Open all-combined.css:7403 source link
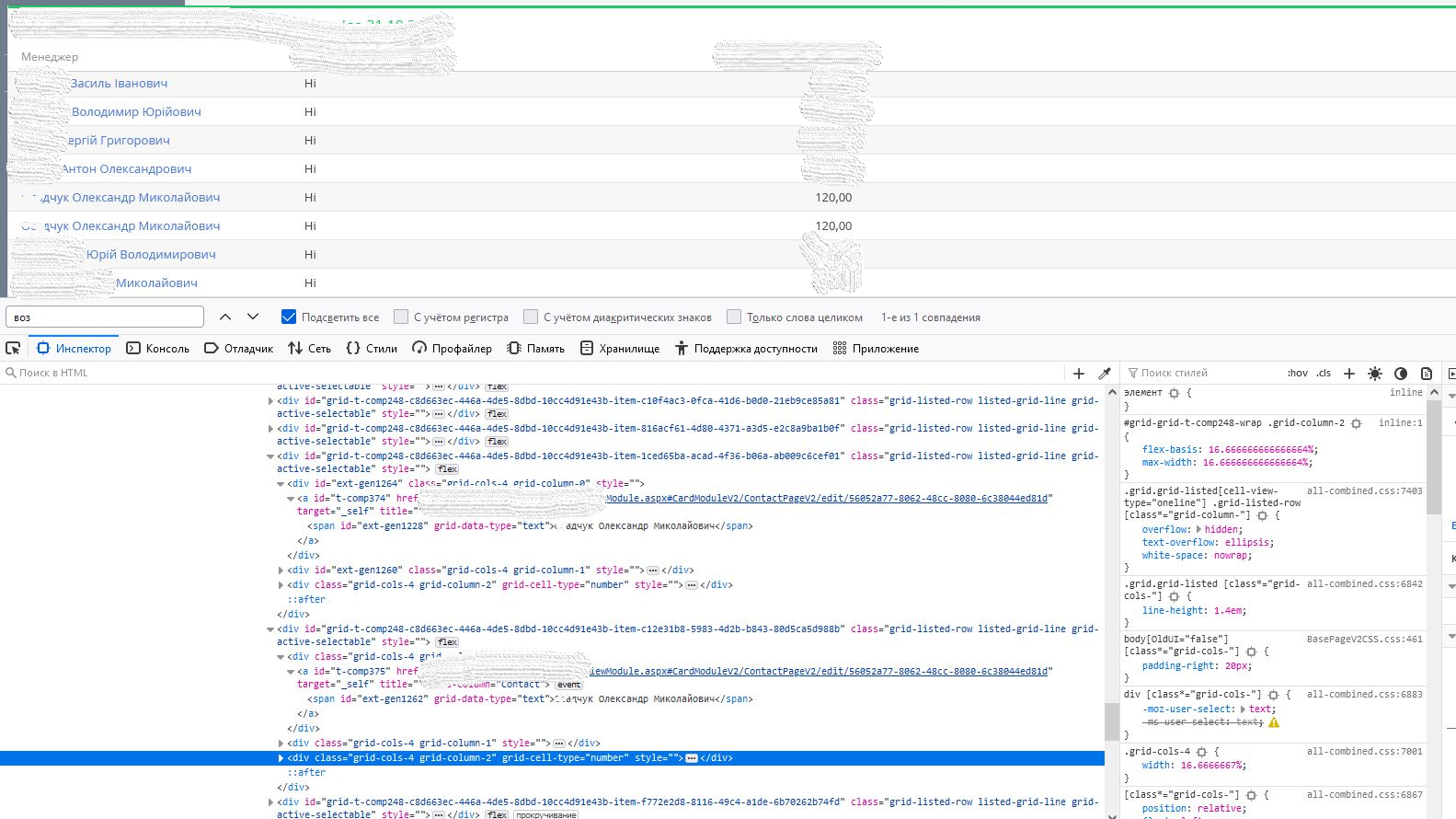The width and height of the screenshot is (1456, 819). coord(1364,491)
